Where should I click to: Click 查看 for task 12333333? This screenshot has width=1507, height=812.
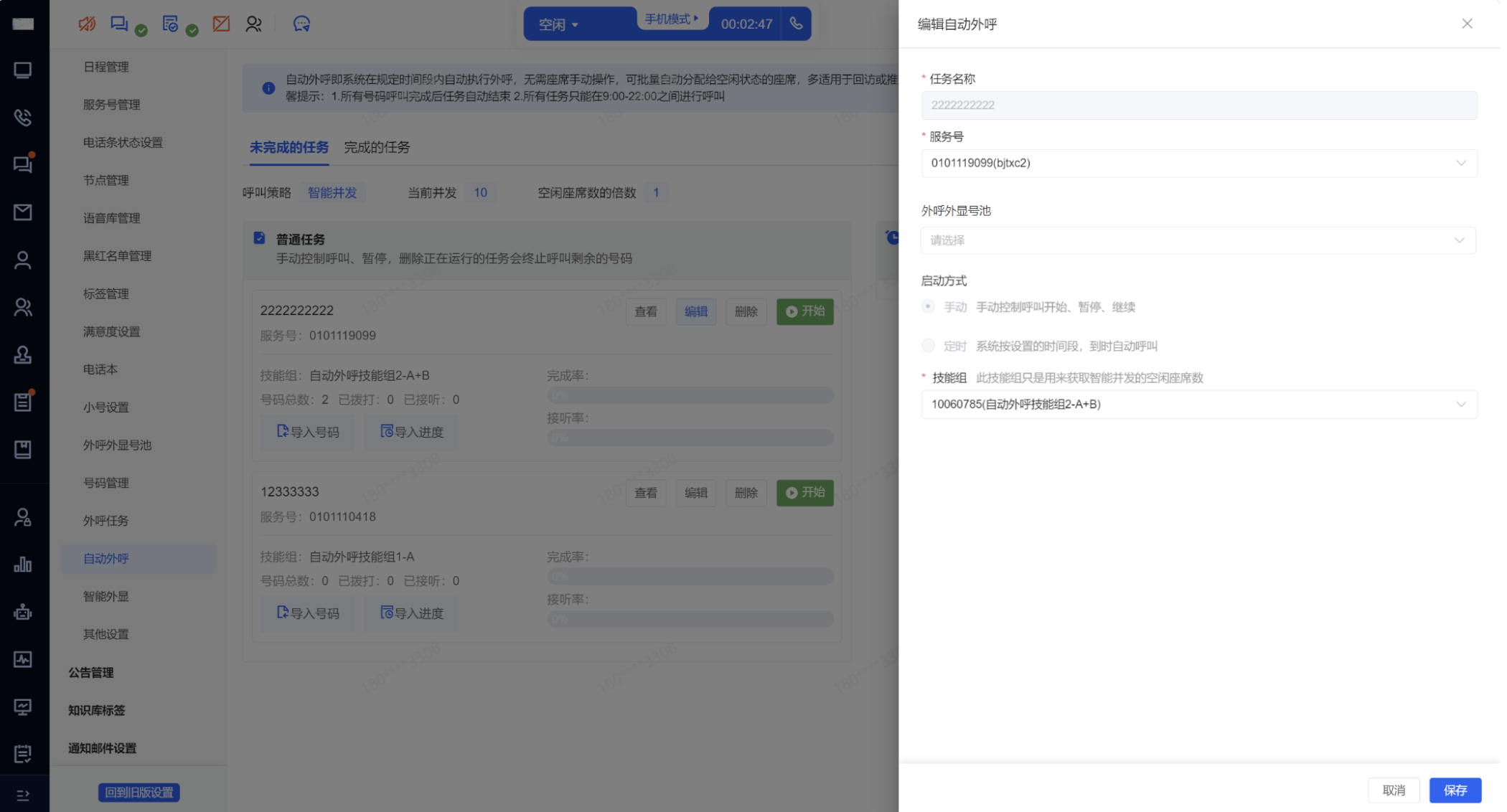tap(646, 493)
